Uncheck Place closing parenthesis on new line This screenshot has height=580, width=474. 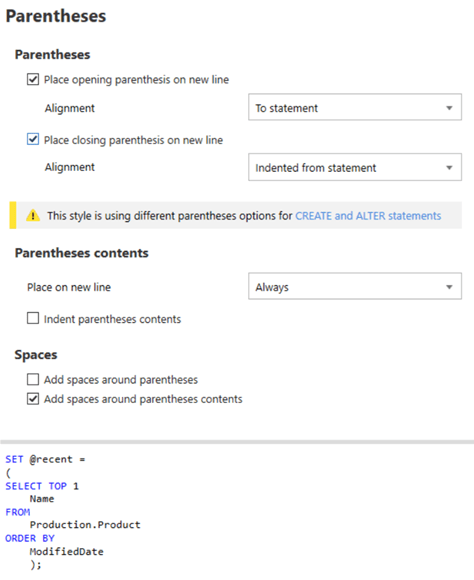33,139
